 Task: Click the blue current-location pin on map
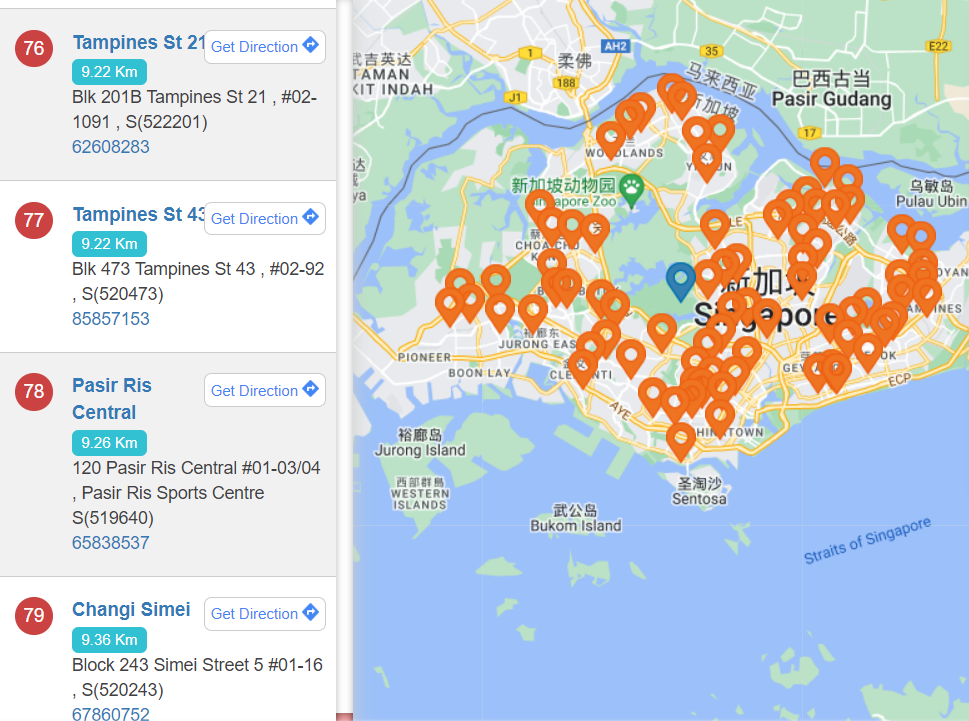coord(680,281)
